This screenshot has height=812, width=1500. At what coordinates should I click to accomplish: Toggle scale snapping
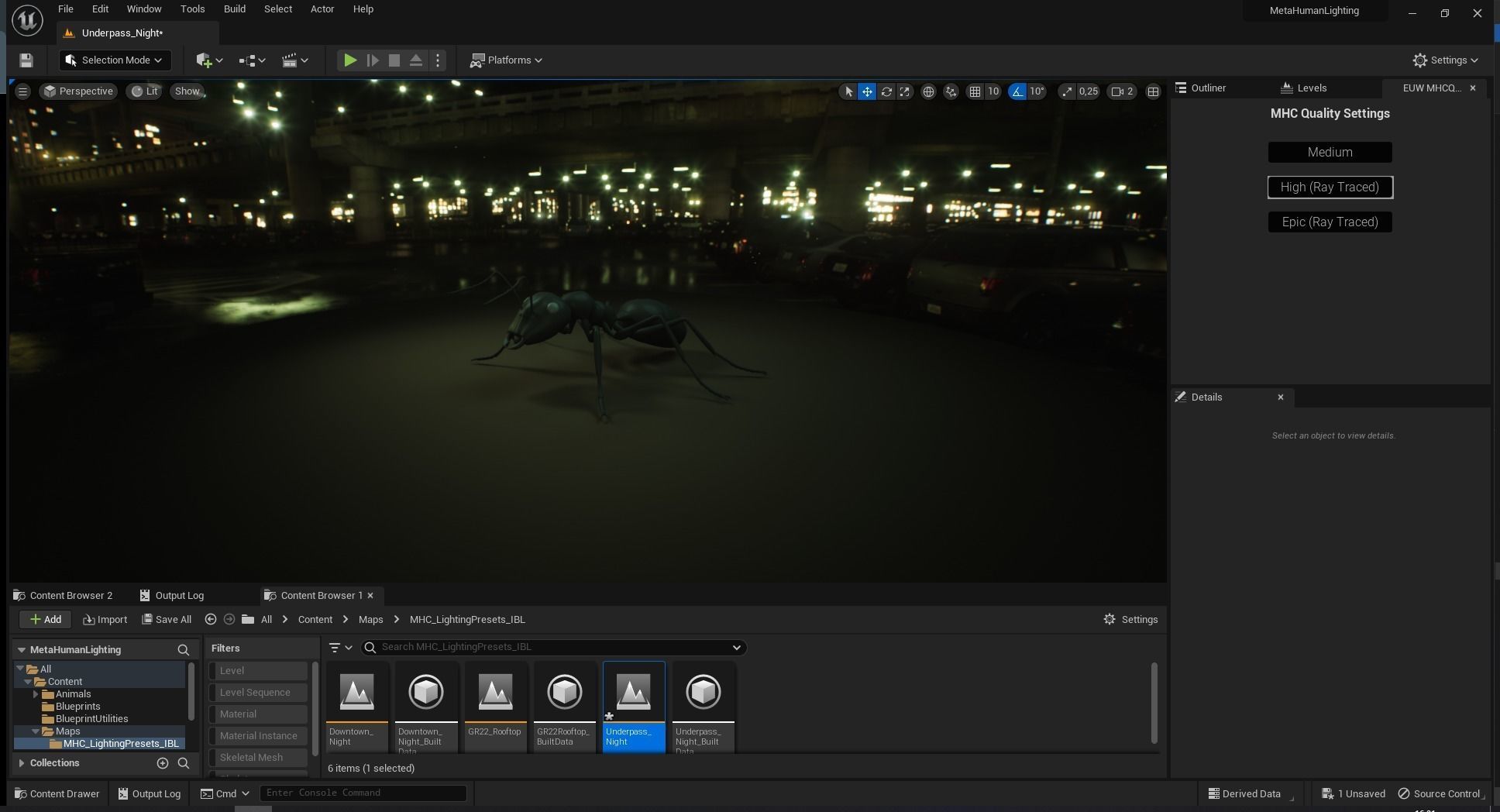(1067, 91)
